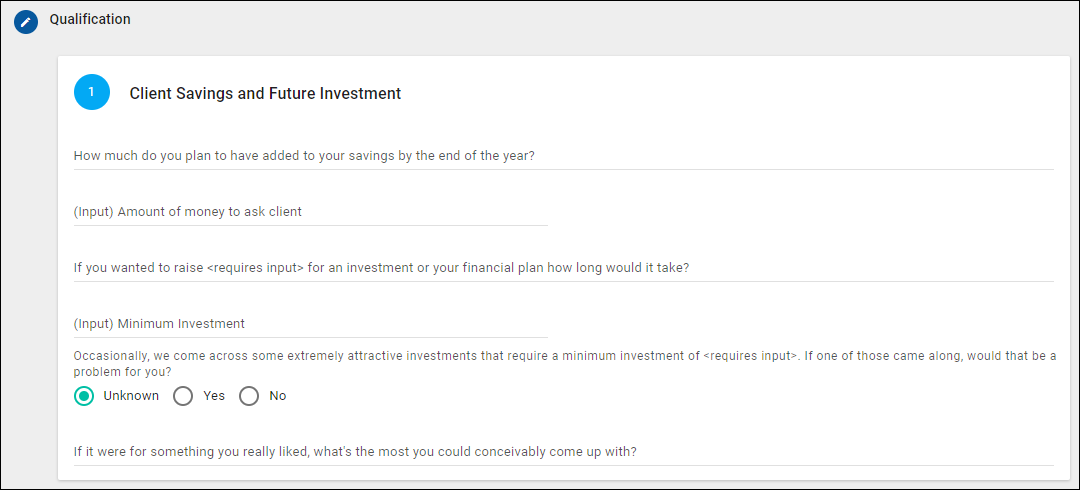Click the Minimum Investment input field
The height and width of the screenshot is (490, 1080).
pos(310,324)
